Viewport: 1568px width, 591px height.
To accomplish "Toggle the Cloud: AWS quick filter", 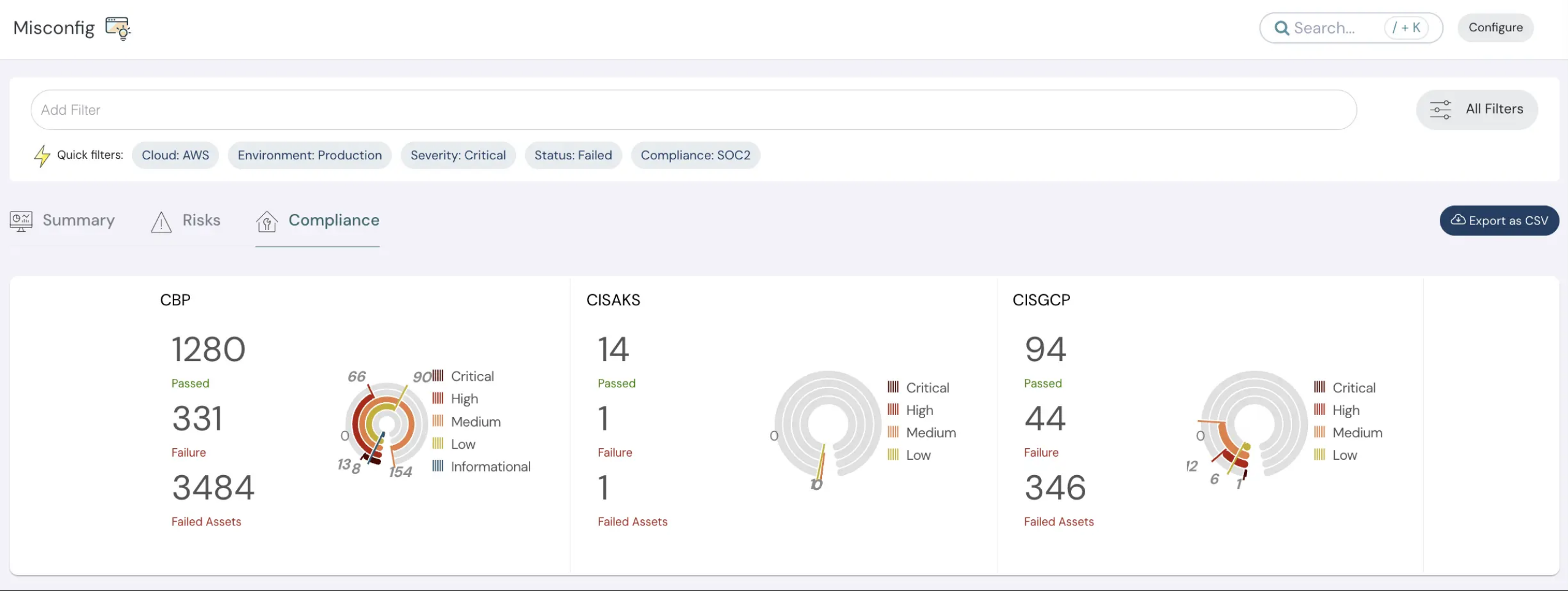I will coord(175,155).
